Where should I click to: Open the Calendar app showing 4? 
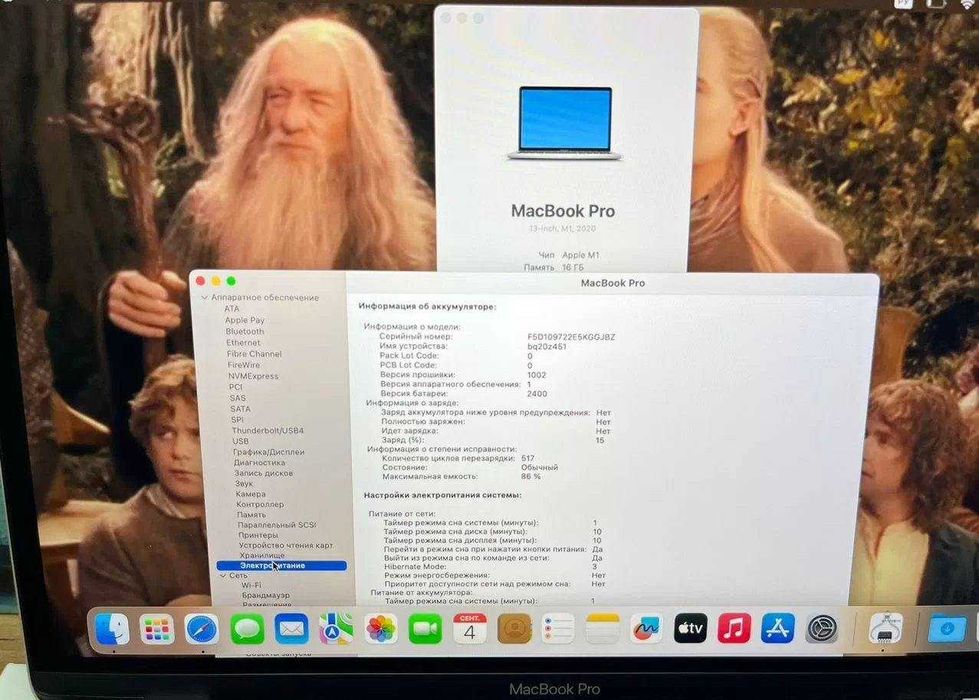coord(470,629)
